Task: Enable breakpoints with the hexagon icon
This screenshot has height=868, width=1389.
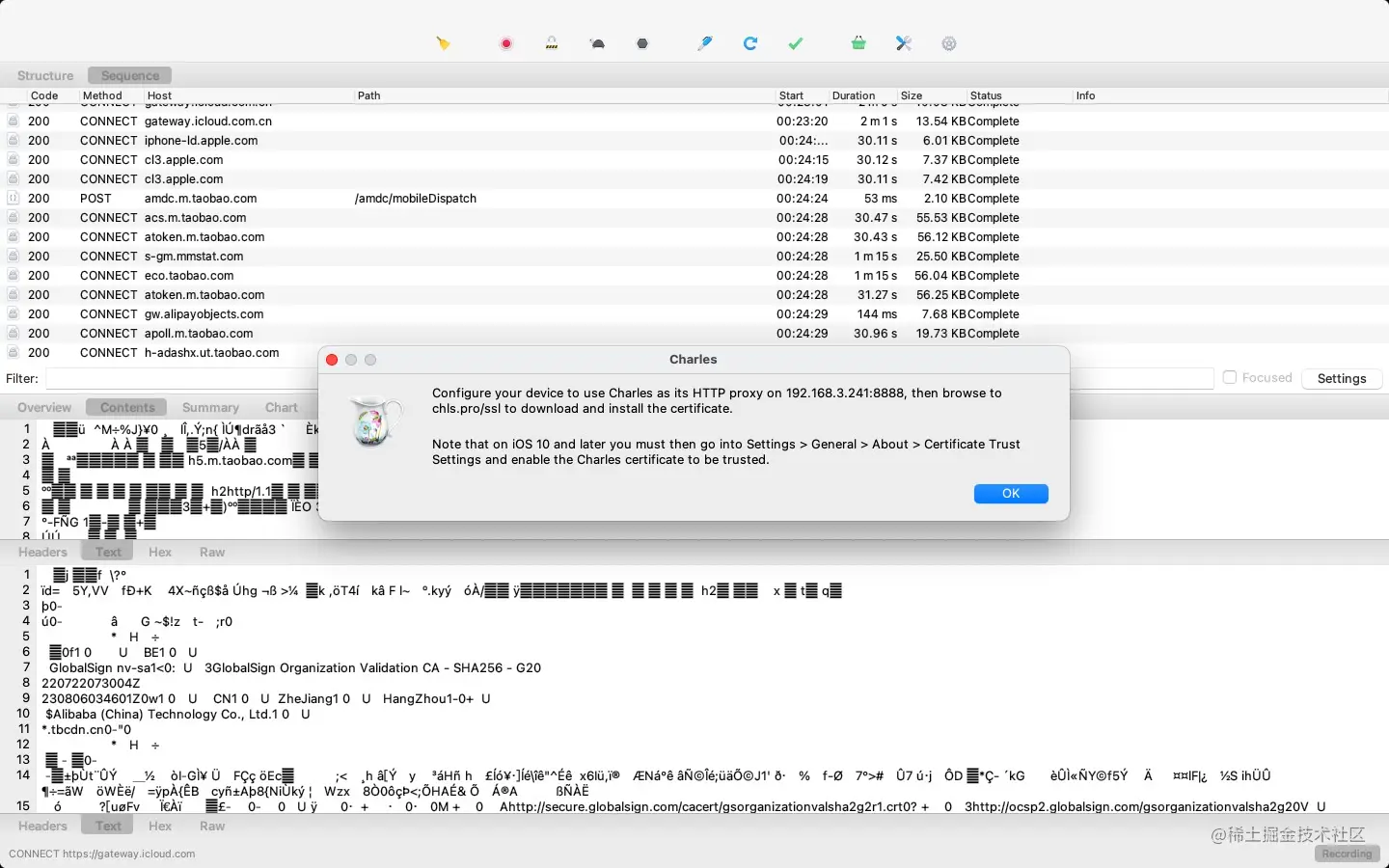Action: tap(642, 43)
